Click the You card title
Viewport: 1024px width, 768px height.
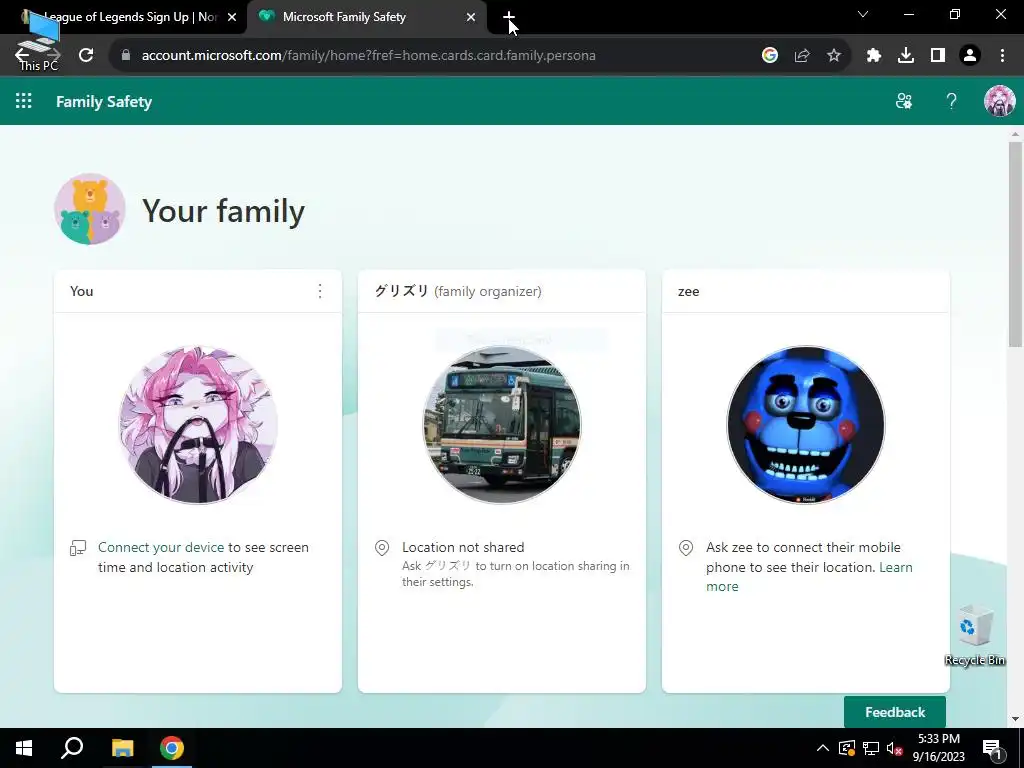click(x=82, y=291)
